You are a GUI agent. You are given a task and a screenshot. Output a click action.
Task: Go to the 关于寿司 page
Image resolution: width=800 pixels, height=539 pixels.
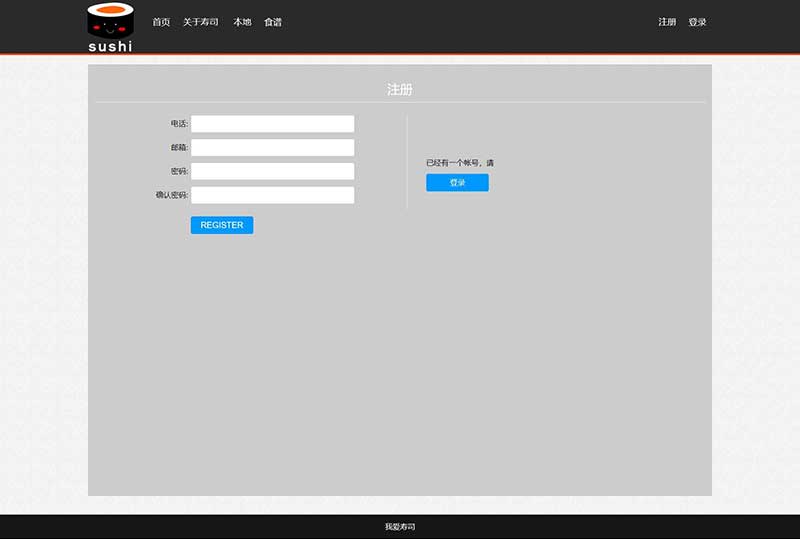point(201,22)
